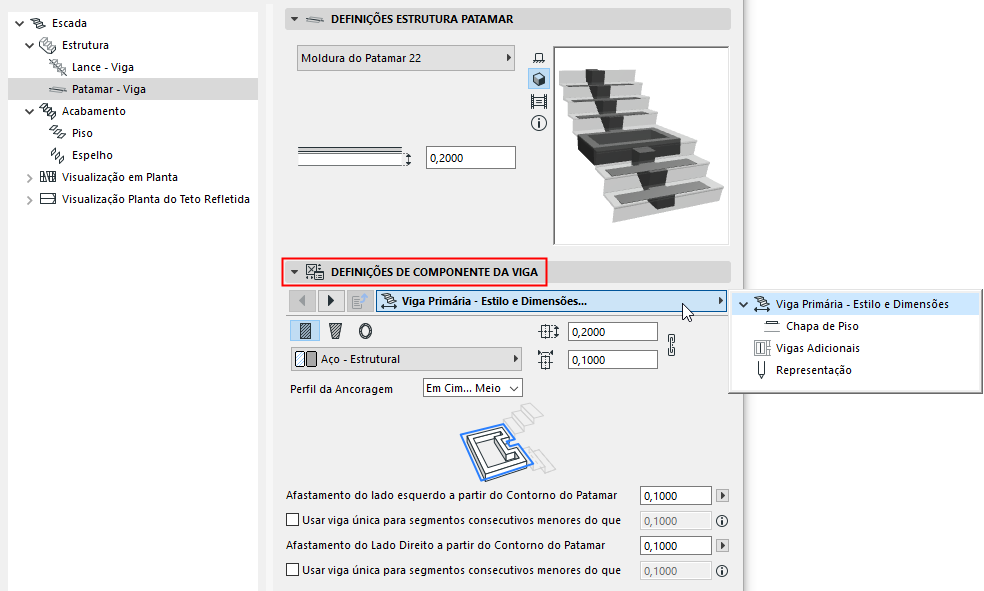This screenshot has width=984, height=591.
Task: Expand Visualização em Planta node
Action: tap(29, 178)
